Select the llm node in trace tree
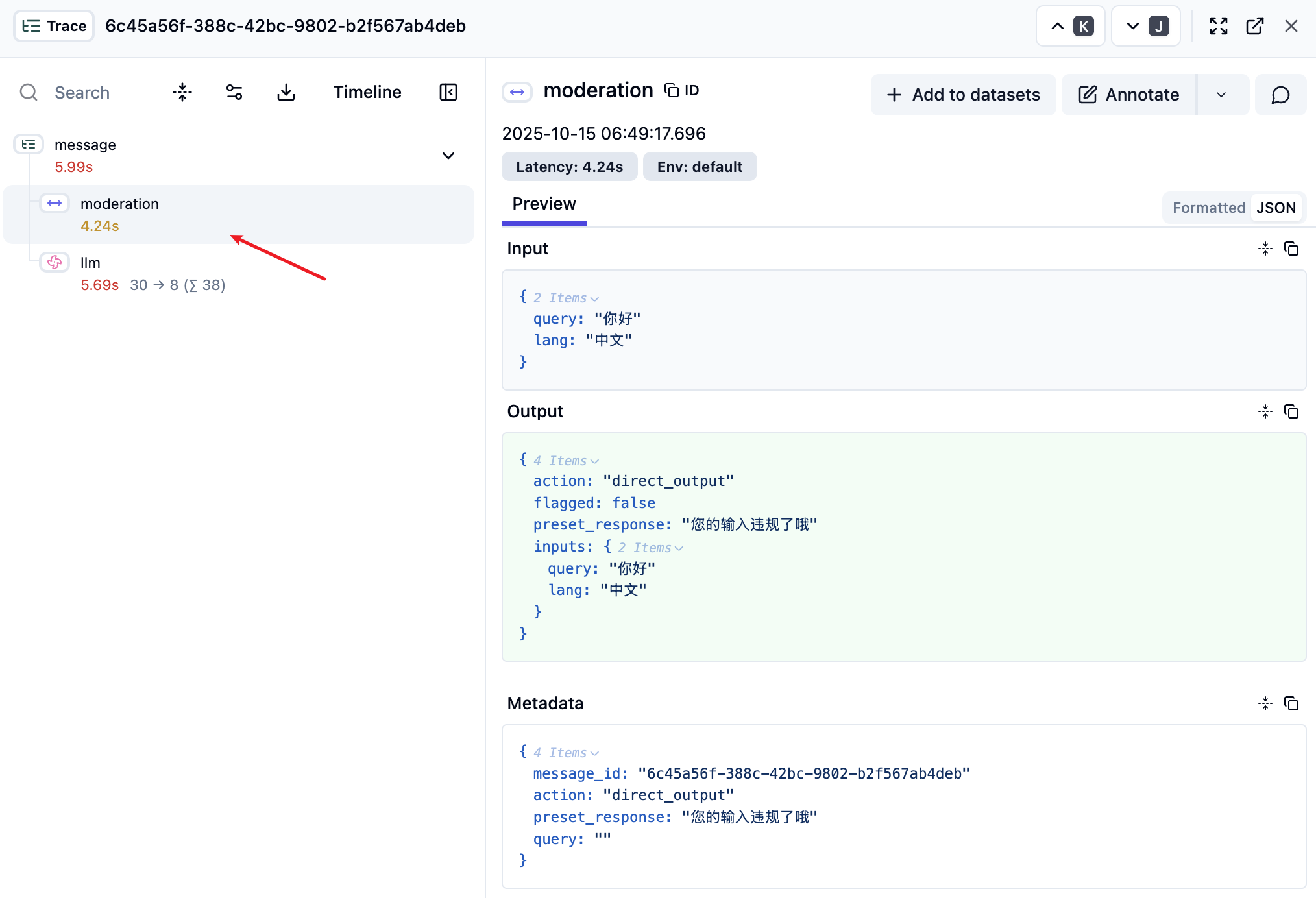The height and width of the screenshot is (898, 1316). (x=90, y=263)
